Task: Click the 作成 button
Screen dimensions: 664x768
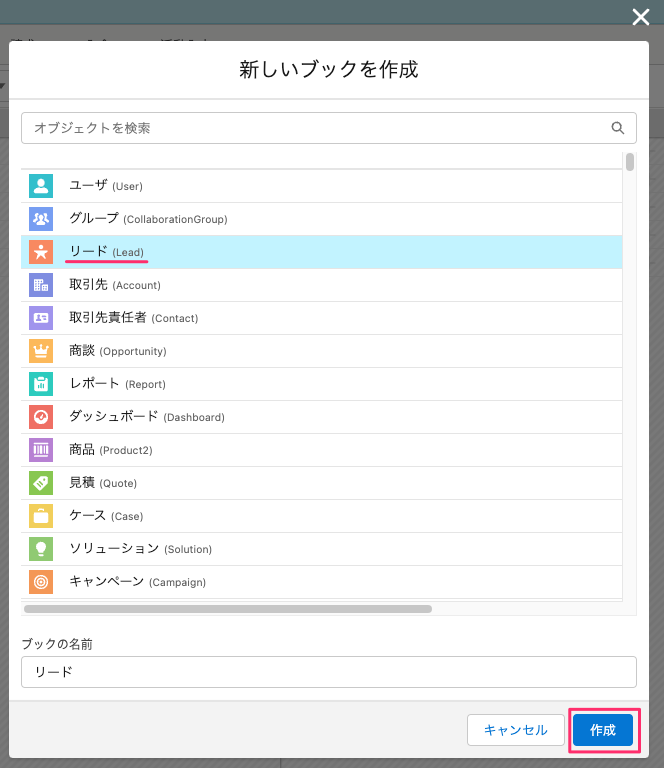Action: (603, 730)
